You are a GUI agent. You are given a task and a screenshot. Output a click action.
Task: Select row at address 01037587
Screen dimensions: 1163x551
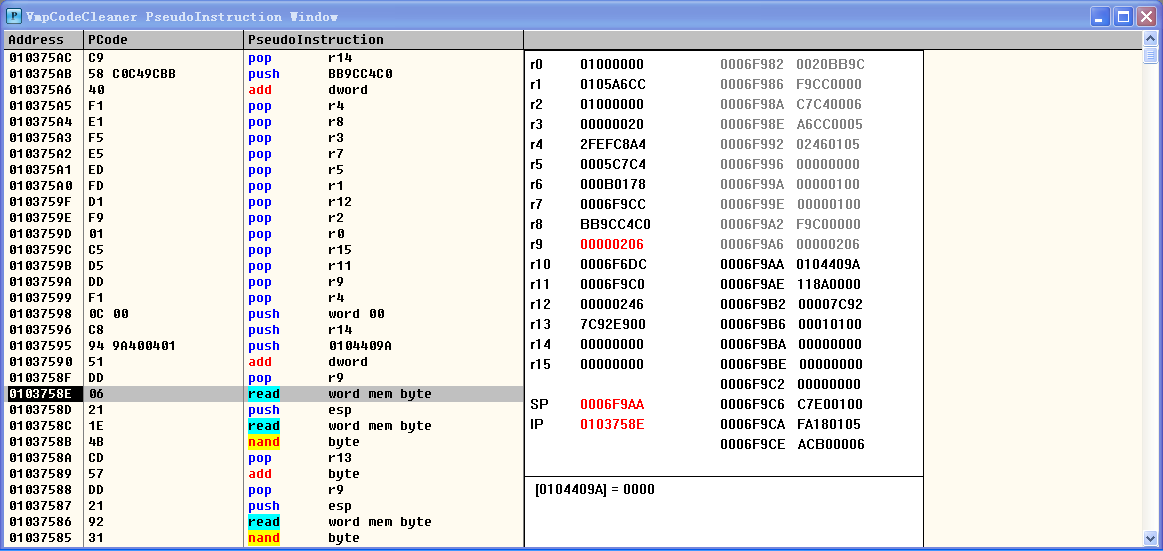pos(264,506)
